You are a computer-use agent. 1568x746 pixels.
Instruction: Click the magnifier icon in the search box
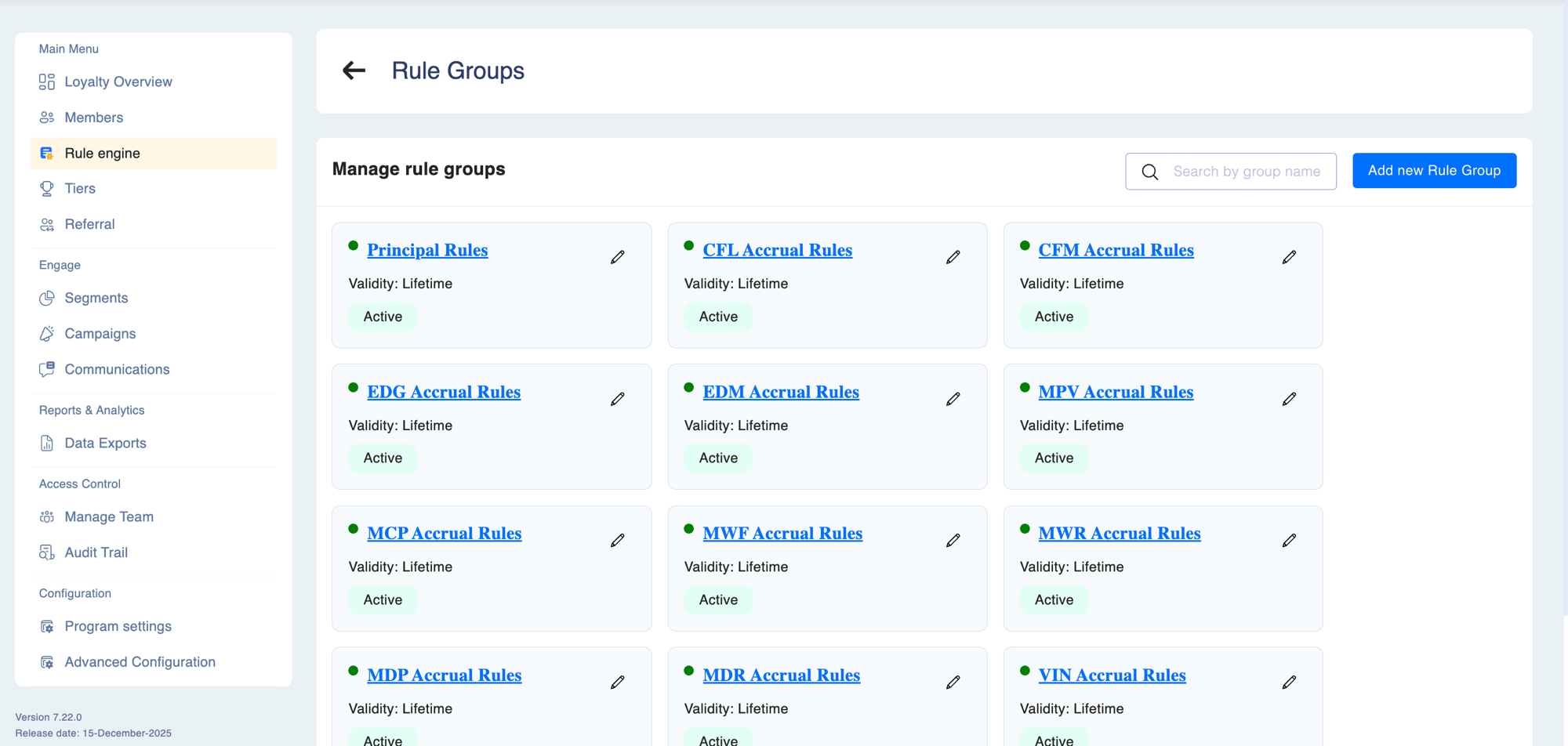(1149, 172)
